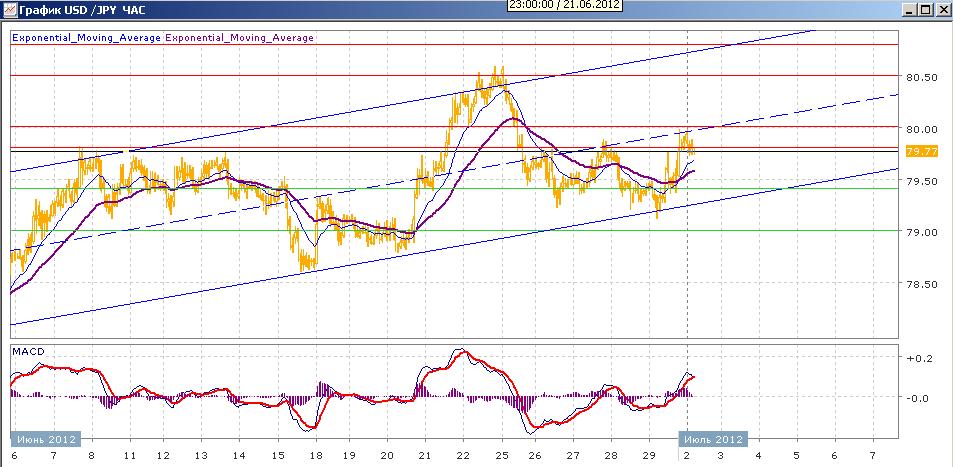Click the 23:00:00 / 21.06.2012 timestamp tooltip
The image size is (953, 467).
(x=565, y=5)
